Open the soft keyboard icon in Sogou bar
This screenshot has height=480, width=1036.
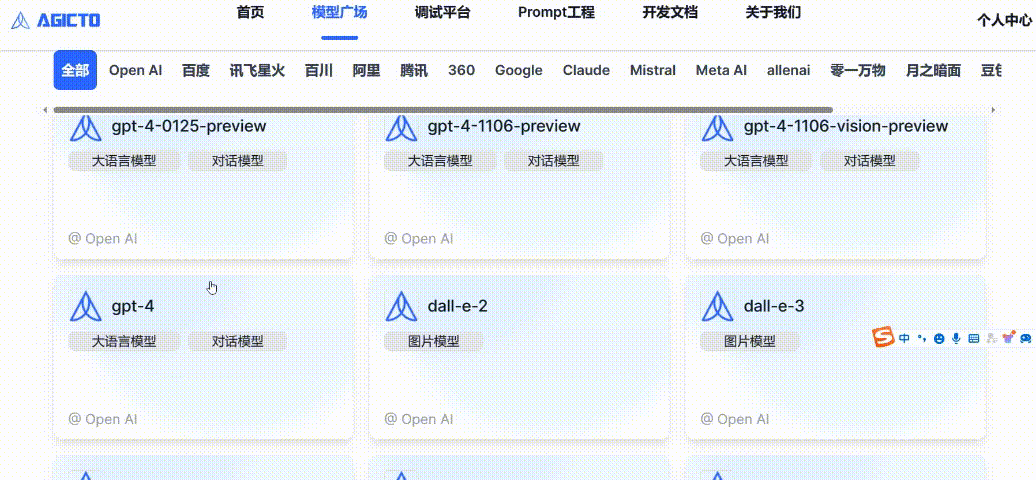pyautogui.click(x=973, y=339)
